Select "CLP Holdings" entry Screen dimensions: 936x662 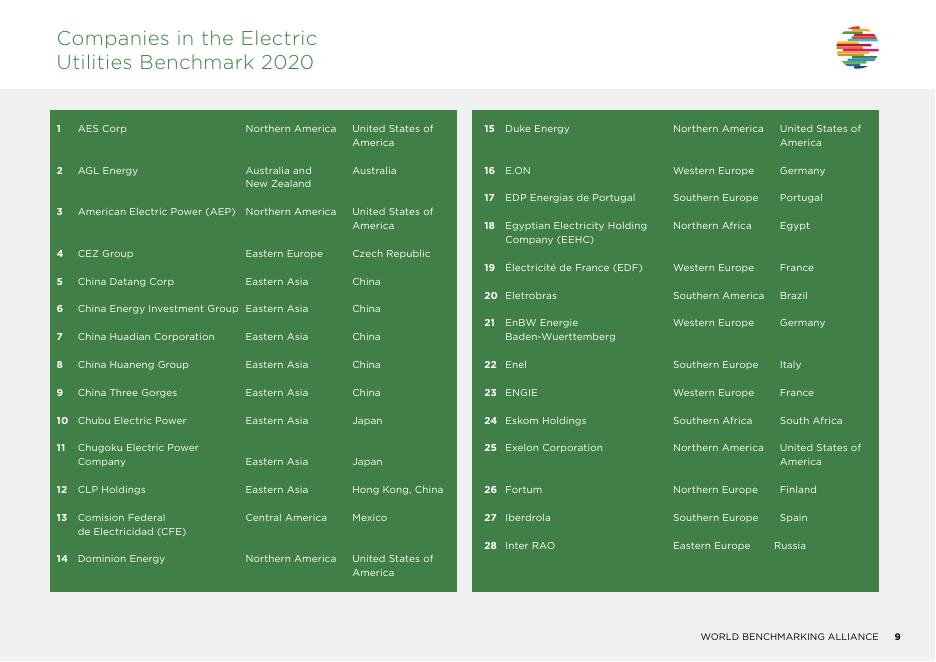click(x=111, y=490)
